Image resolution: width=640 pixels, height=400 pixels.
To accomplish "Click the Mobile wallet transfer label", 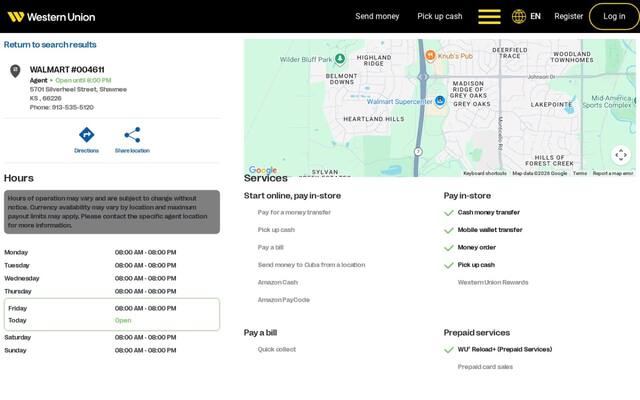I will (490, 230).
